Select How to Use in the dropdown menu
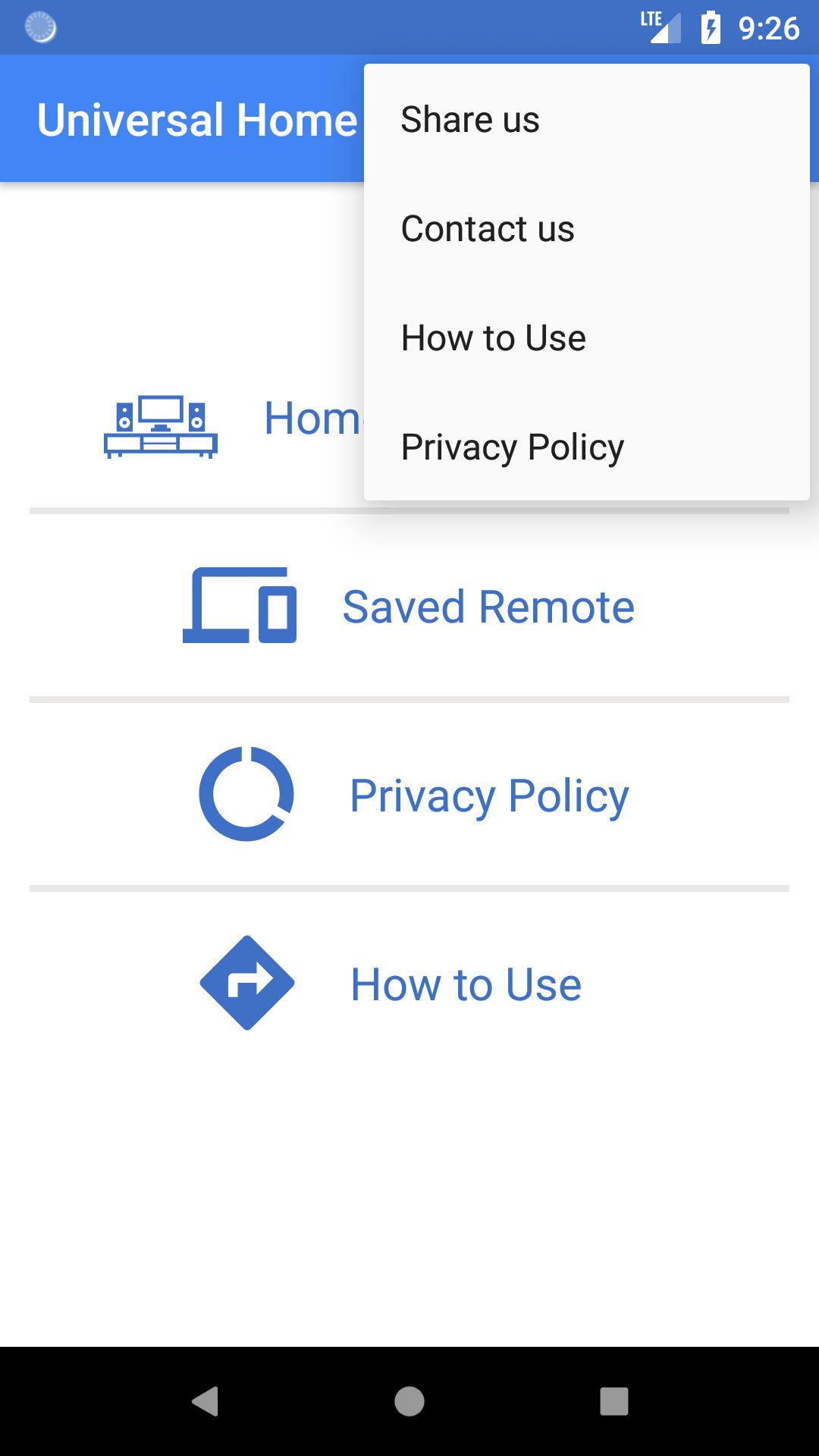The width and height of the screenshot is (819, 1456). coord(494,337)
